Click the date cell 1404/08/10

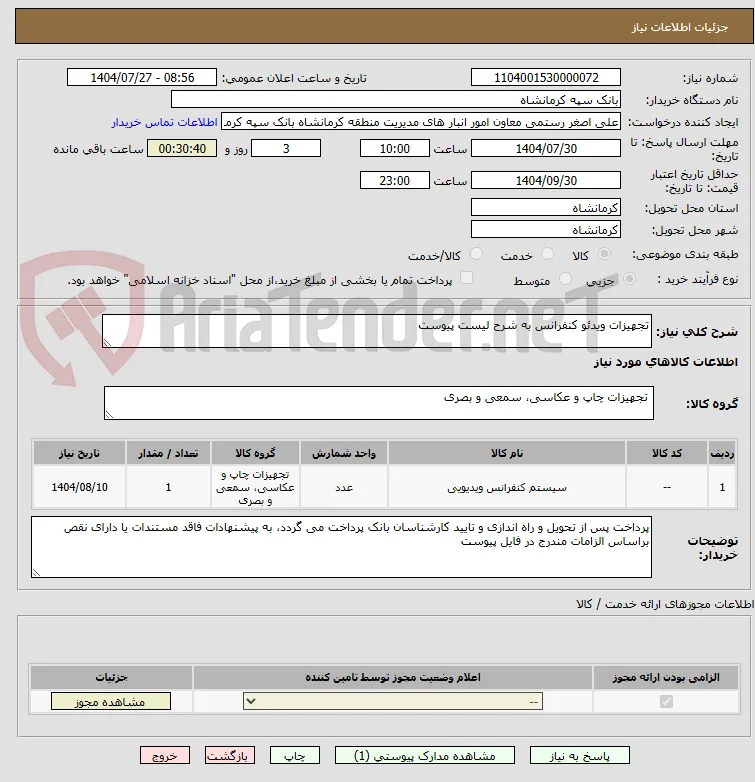(x=79, y=487)
